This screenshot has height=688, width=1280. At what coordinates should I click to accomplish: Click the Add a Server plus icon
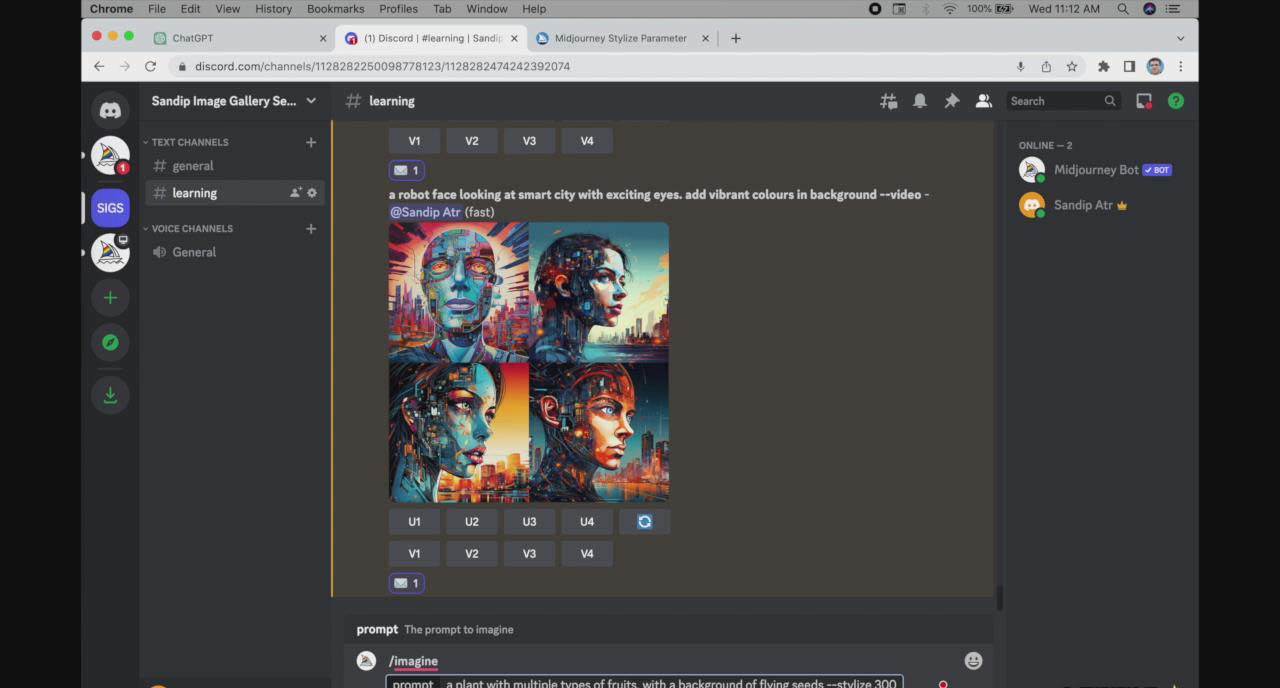coord(110,297)
